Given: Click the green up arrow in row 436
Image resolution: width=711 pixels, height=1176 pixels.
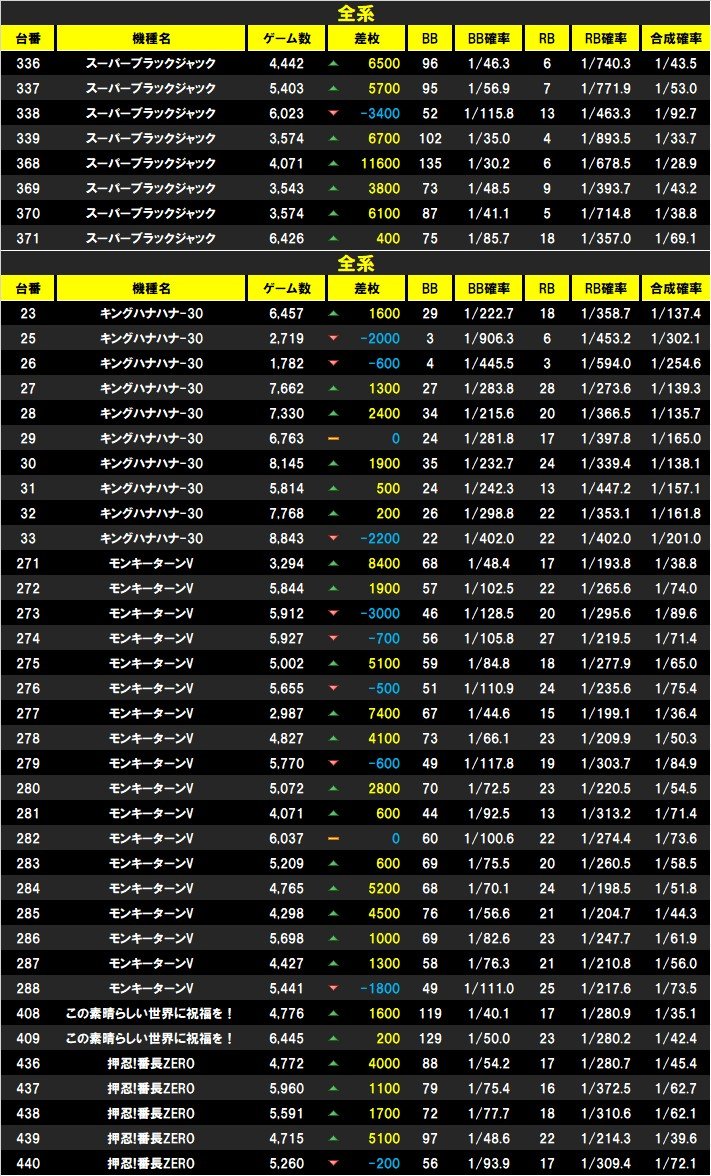Looking at the screenshot, I should [x=334, y=1064].
